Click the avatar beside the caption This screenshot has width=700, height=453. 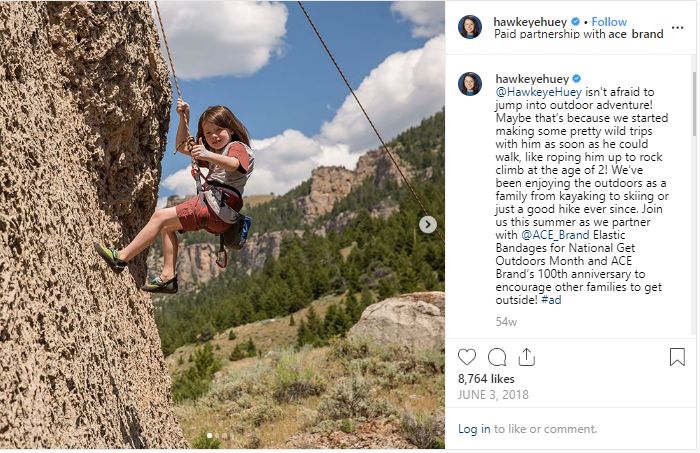pos(470,84)
